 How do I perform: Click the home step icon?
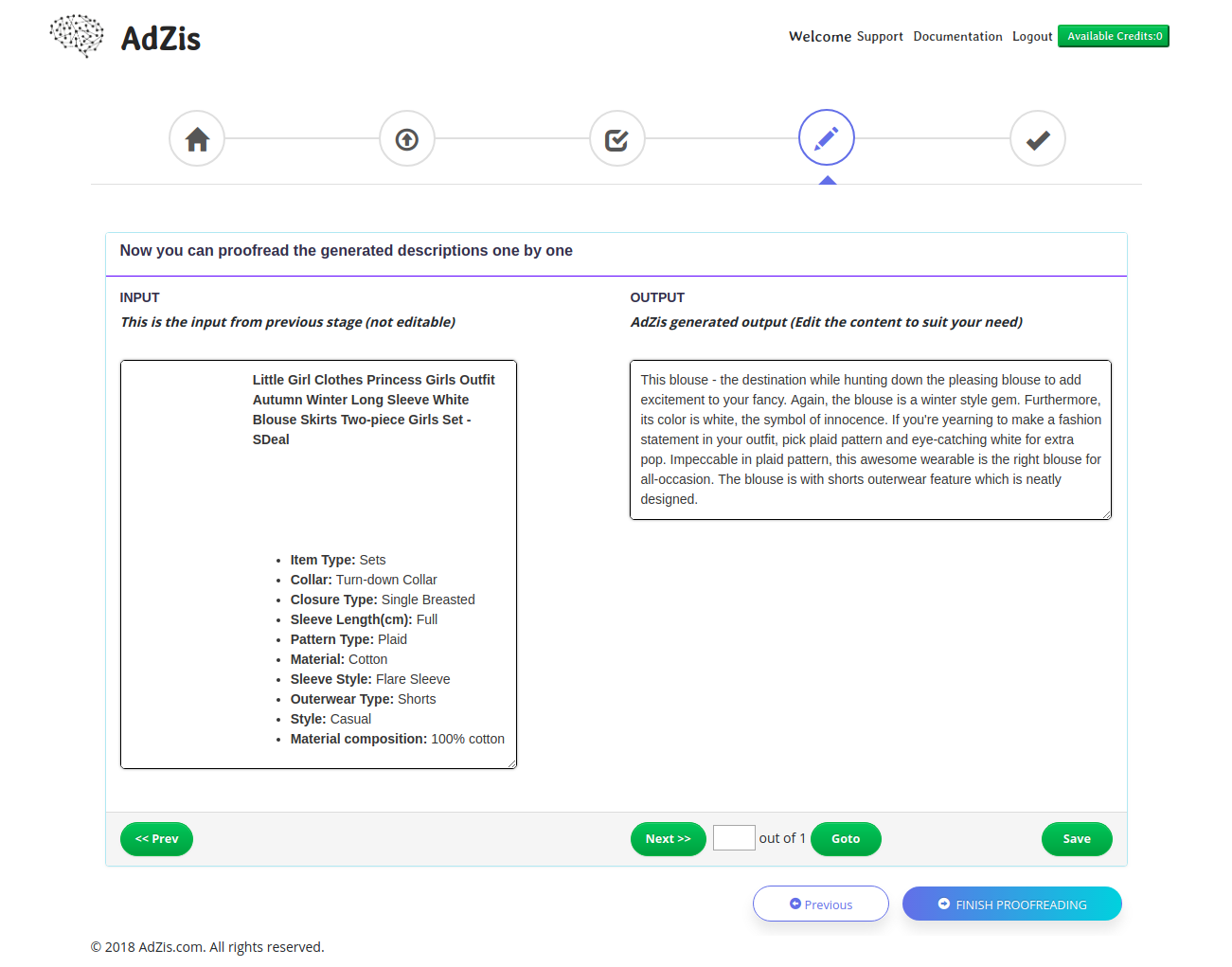pos(197,139)
